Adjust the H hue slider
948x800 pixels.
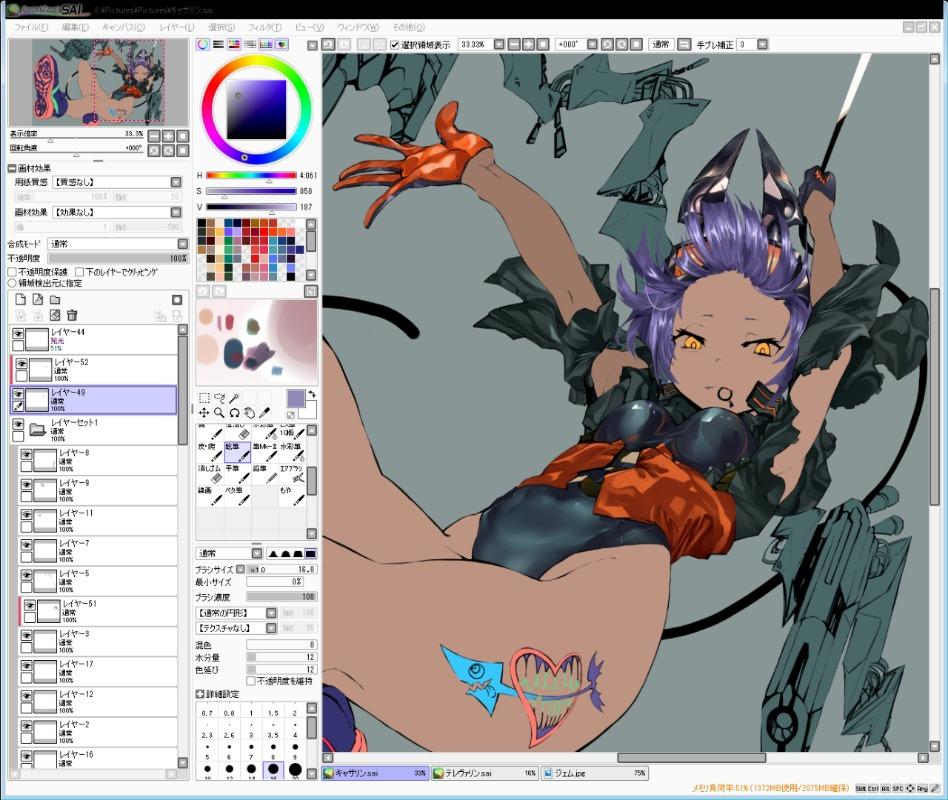click(251, 175)
